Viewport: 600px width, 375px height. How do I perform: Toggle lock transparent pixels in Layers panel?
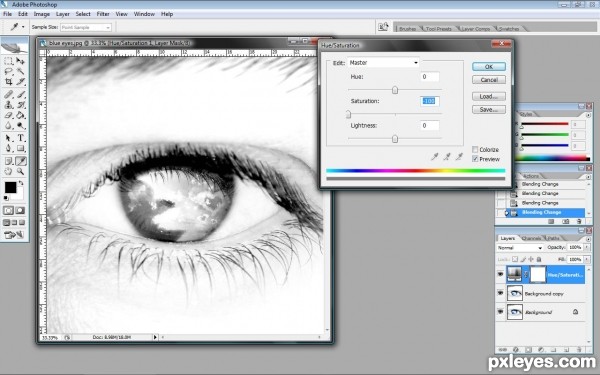point(514,259)
